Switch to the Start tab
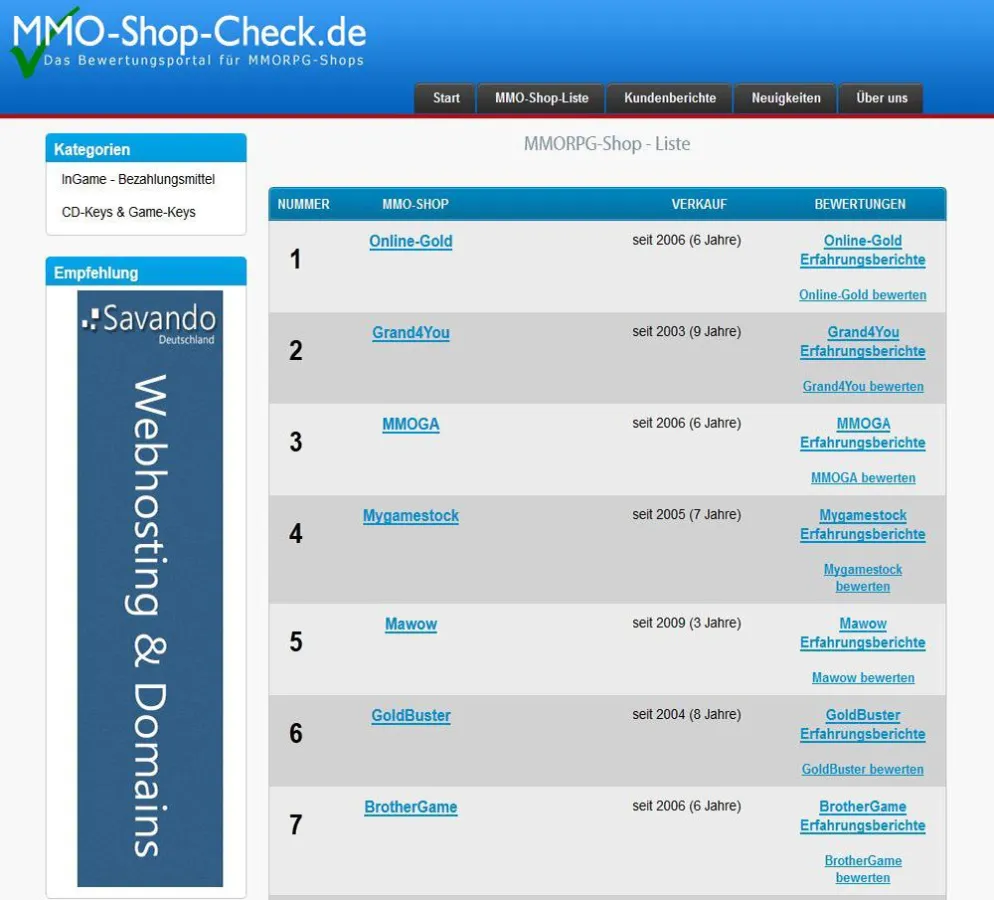This screenshot has height=900, width=994. (444, 98)
